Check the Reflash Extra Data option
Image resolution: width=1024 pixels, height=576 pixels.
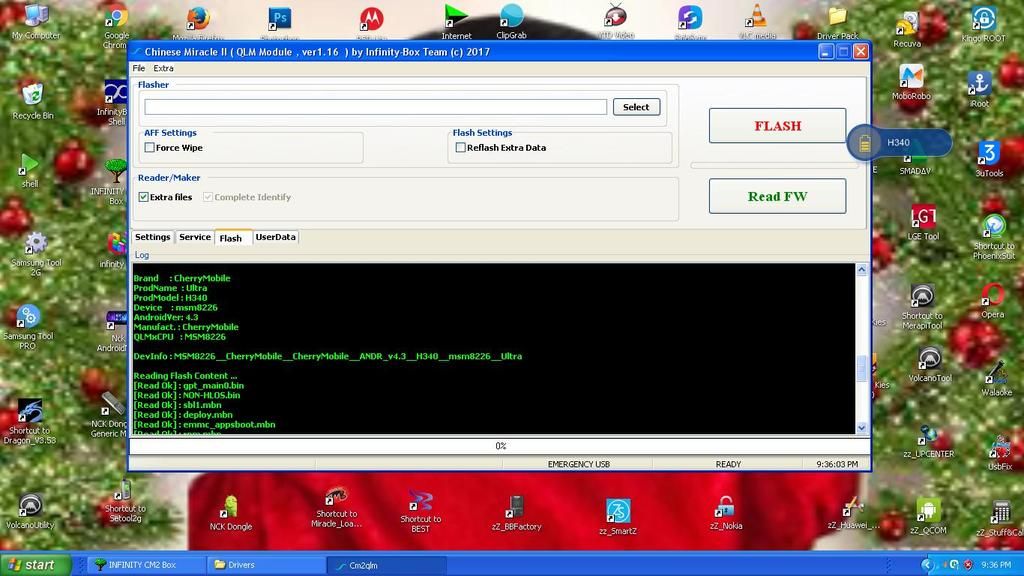461,148
